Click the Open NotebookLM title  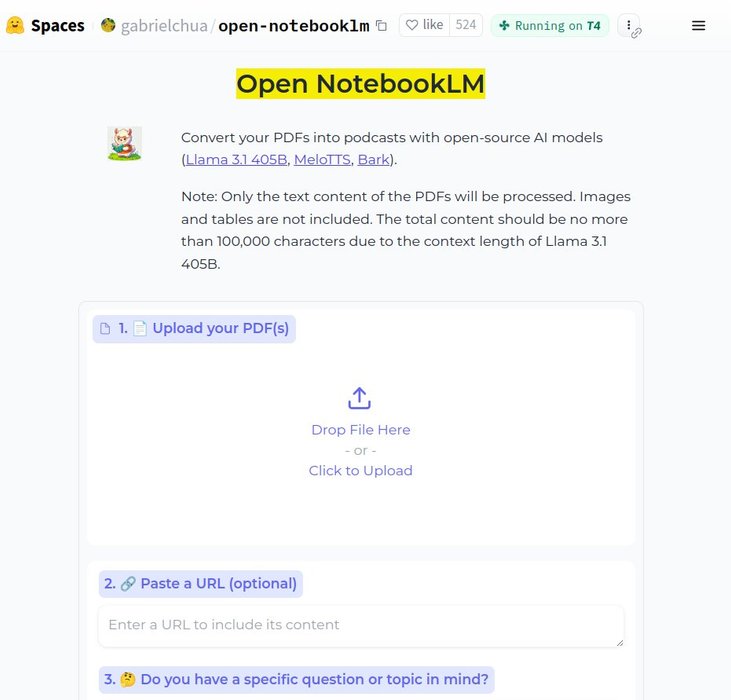[360, 84]
